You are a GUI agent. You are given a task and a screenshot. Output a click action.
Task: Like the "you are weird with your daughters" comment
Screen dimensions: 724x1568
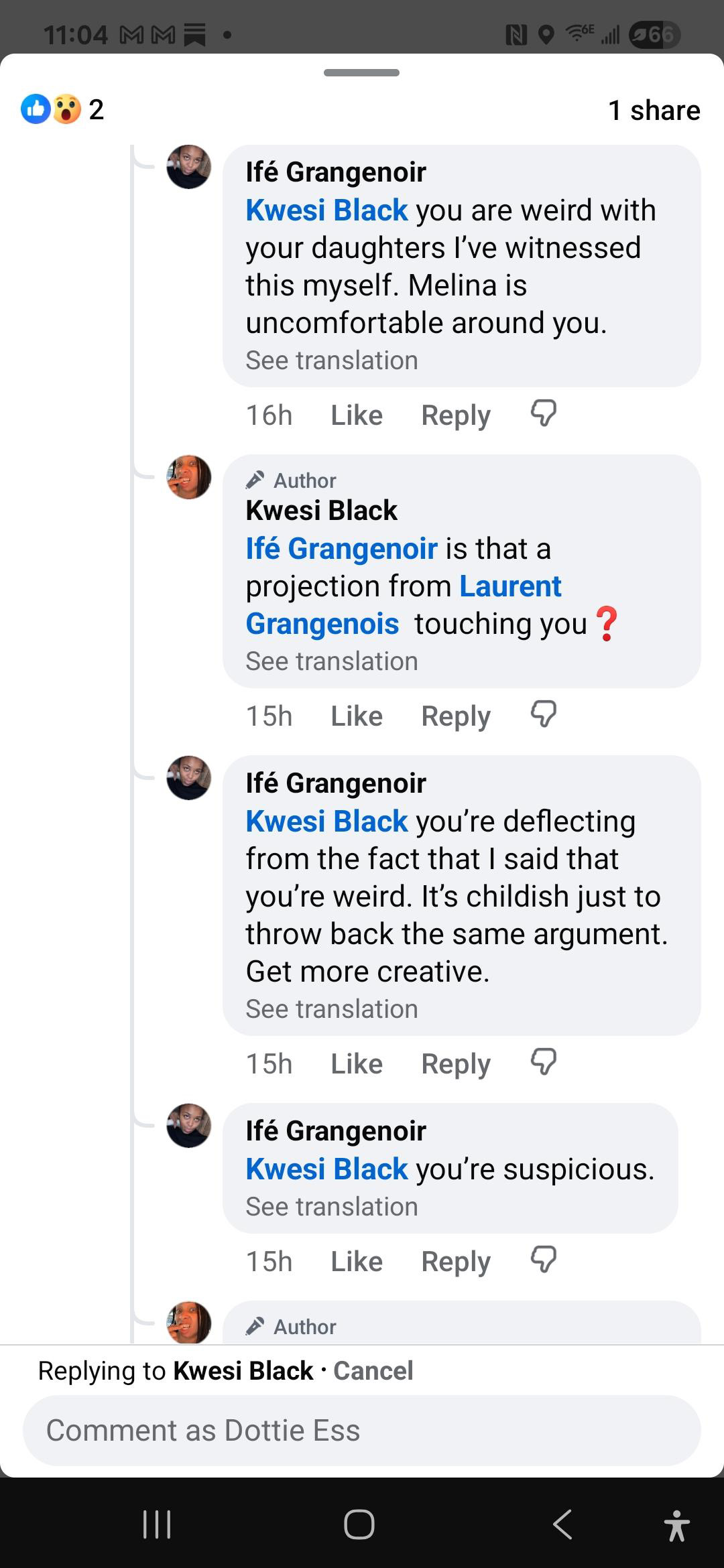(x=356, y=415)
